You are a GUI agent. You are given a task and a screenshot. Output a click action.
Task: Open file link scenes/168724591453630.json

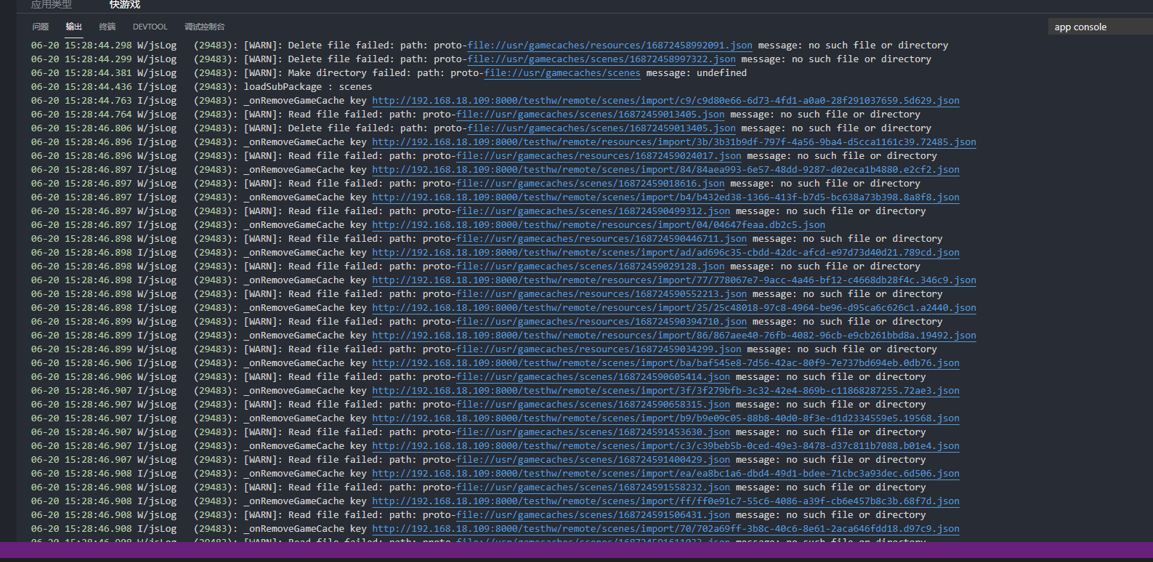tap(593, 433)
